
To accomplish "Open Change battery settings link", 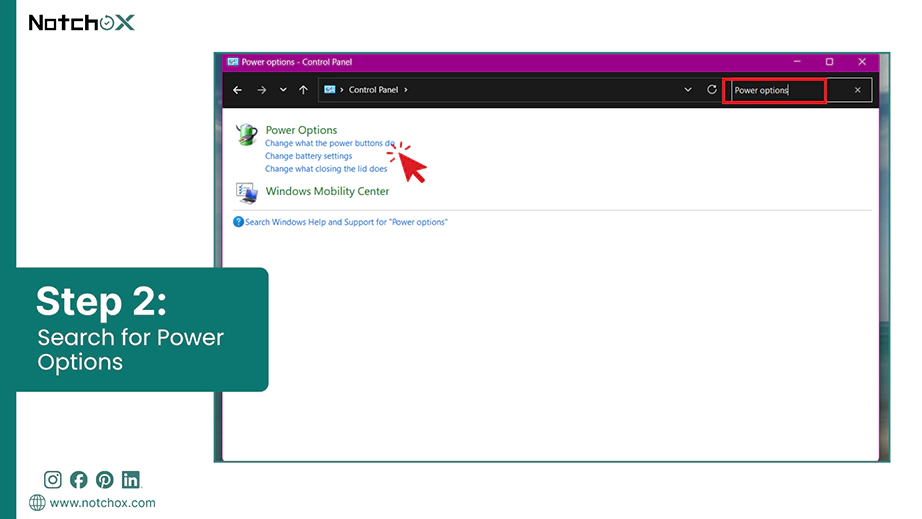I will 309,156.
